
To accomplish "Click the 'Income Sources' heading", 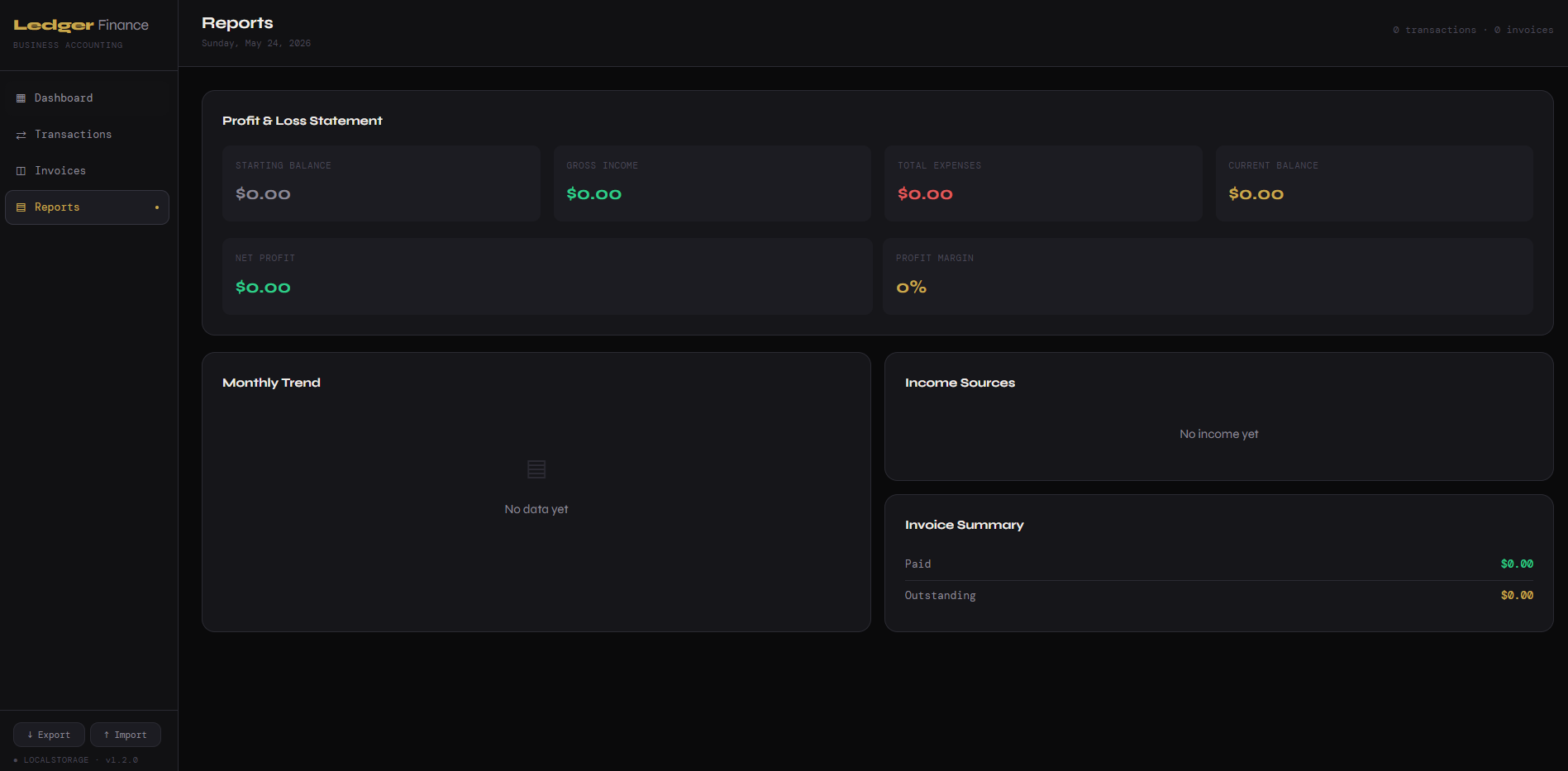I will [x=960, y=383].
